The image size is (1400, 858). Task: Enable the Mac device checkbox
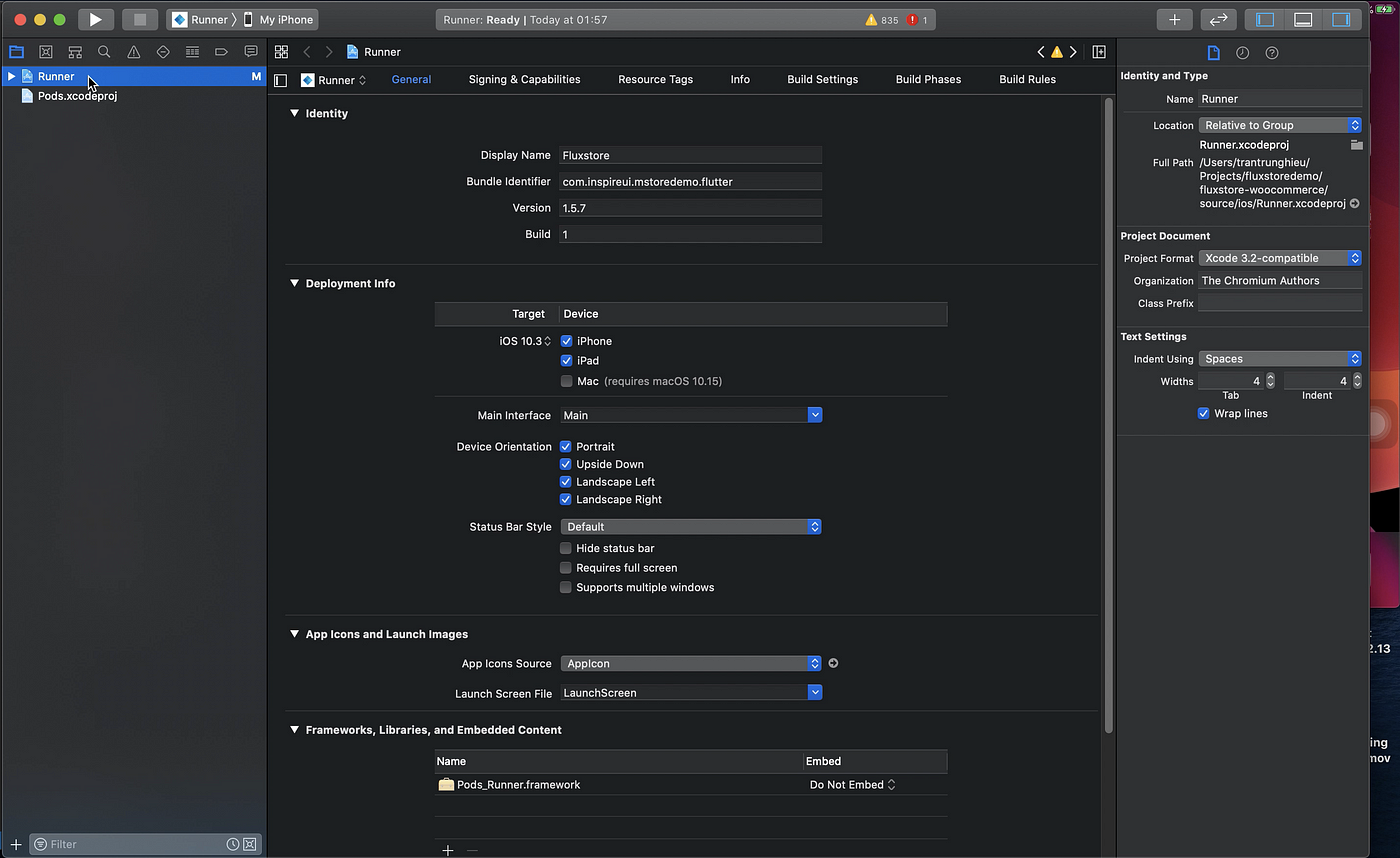tap(566, 381)
